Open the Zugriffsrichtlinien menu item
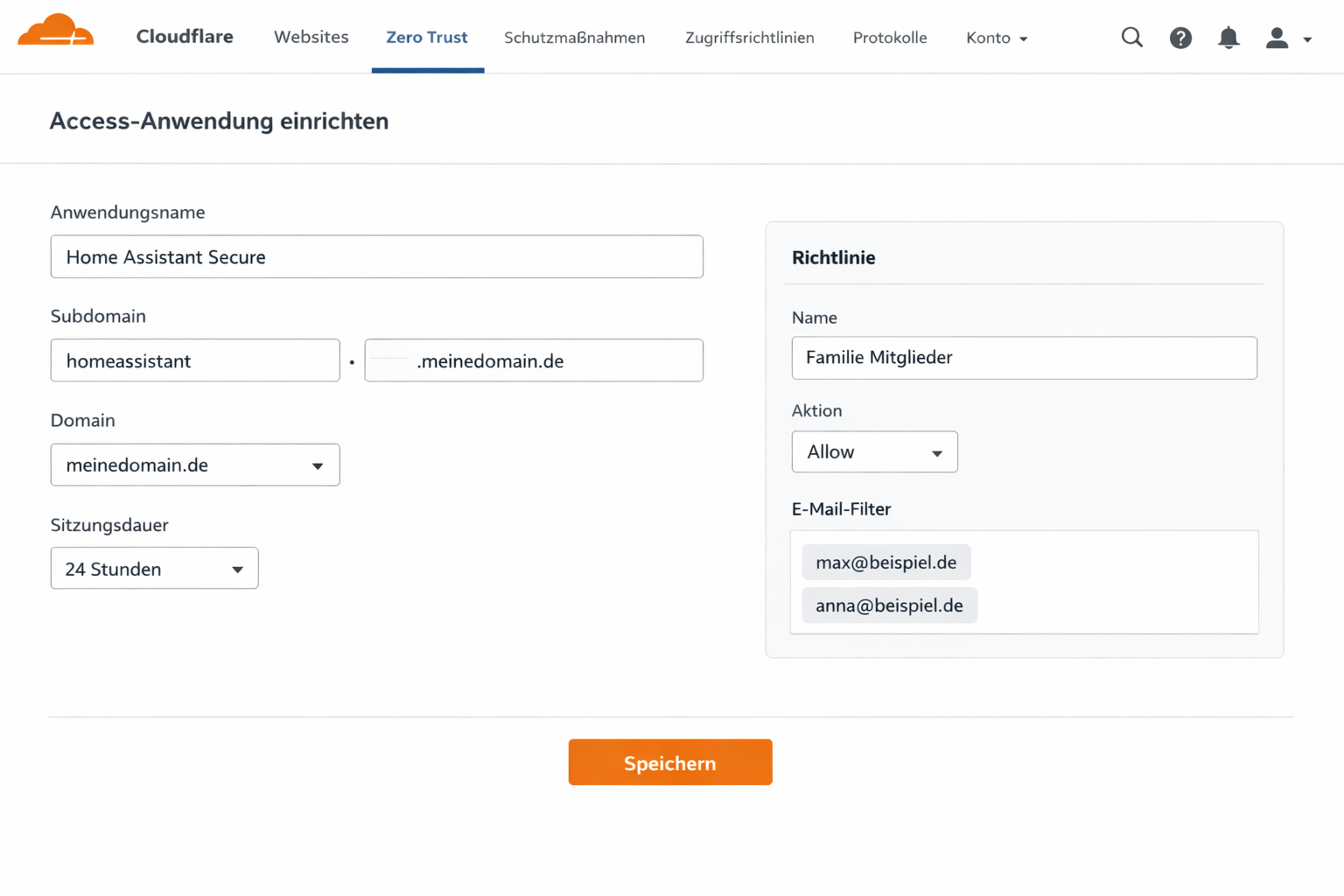 [x=749, y=38]
